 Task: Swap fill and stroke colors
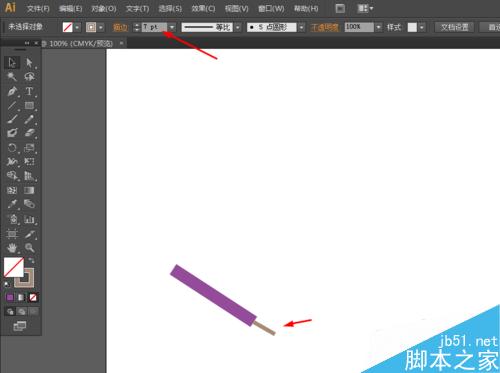click(31, 260)
